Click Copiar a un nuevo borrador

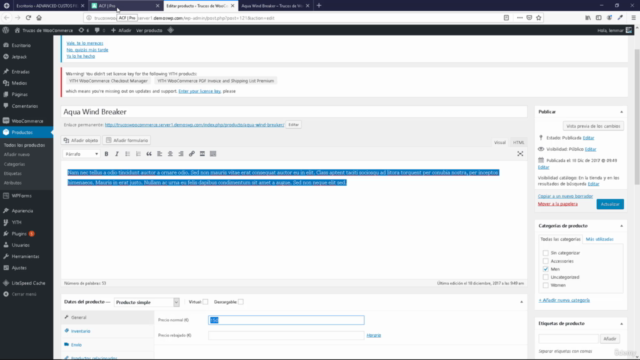565,196
